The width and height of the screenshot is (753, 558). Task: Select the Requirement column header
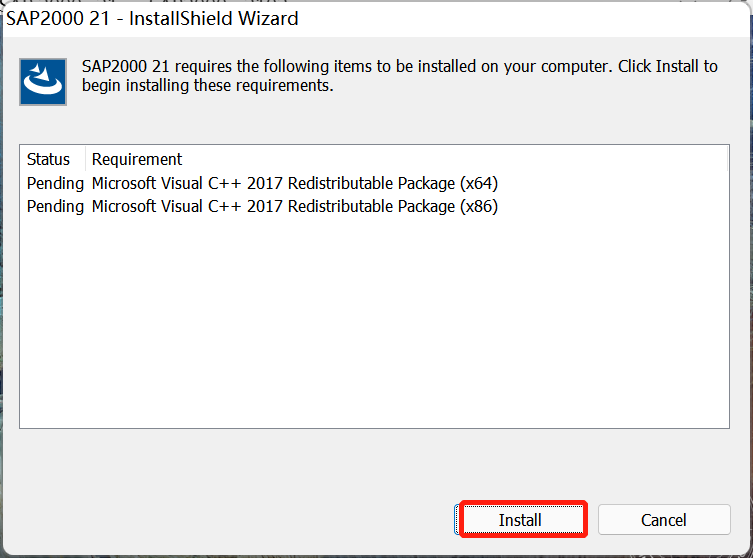click(137, 159)
